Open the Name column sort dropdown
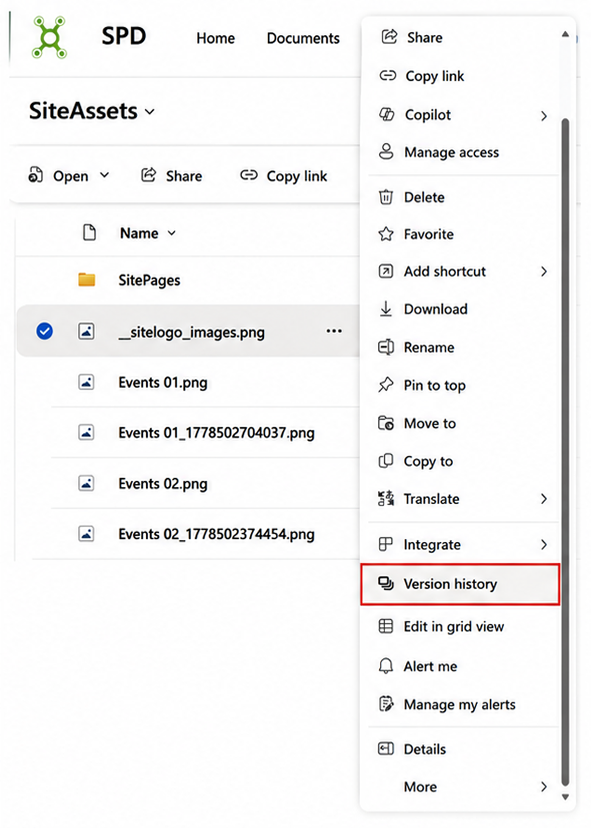Screen dimensions: 594x829 pyautogui.click(x=171, y=233)
